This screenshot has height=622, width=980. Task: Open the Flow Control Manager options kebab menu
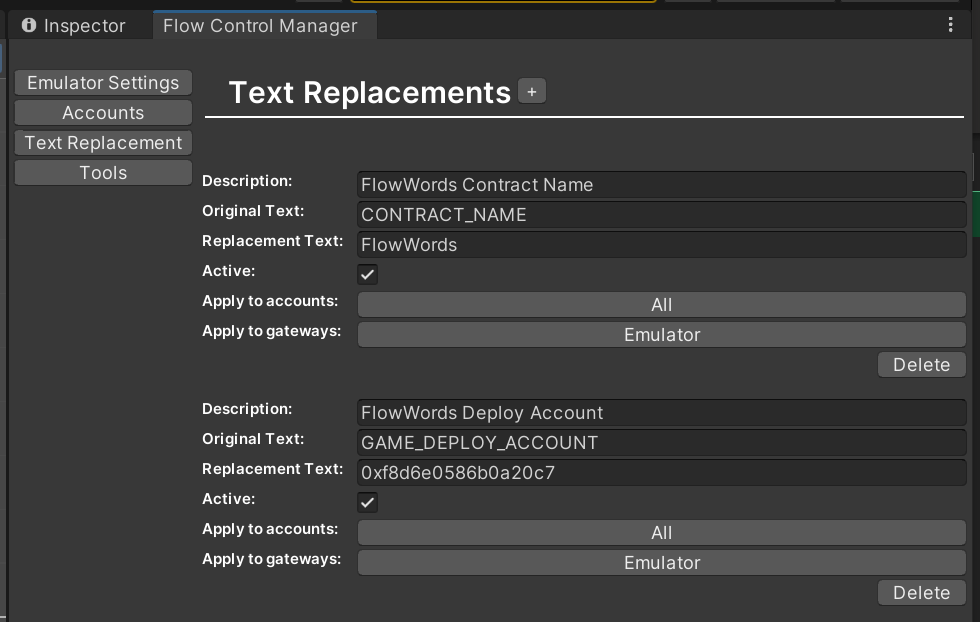[951, 25]
